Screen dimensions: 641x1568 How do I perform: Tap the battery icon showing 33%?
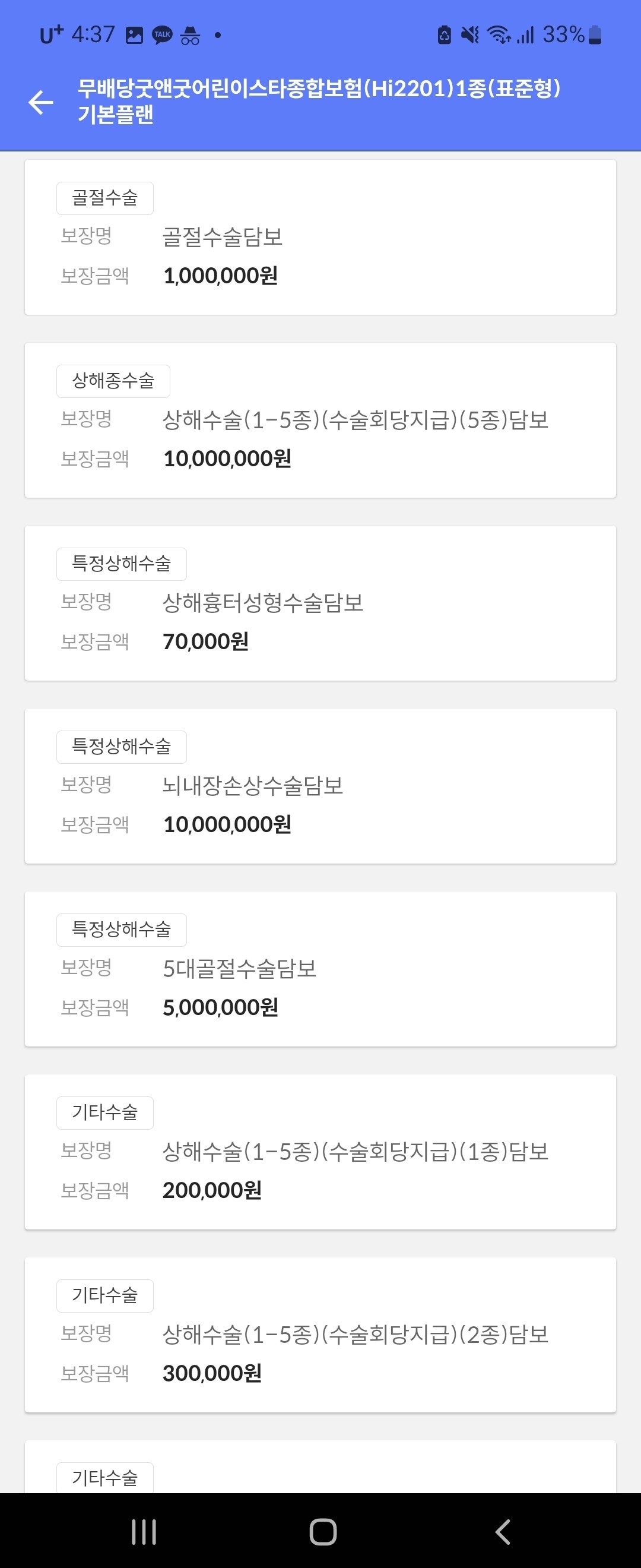click(595, 34)
